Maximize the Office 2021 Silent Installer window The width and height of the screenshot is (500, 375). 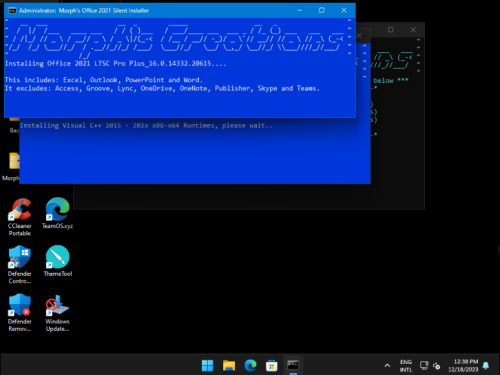tap(321, 10)
